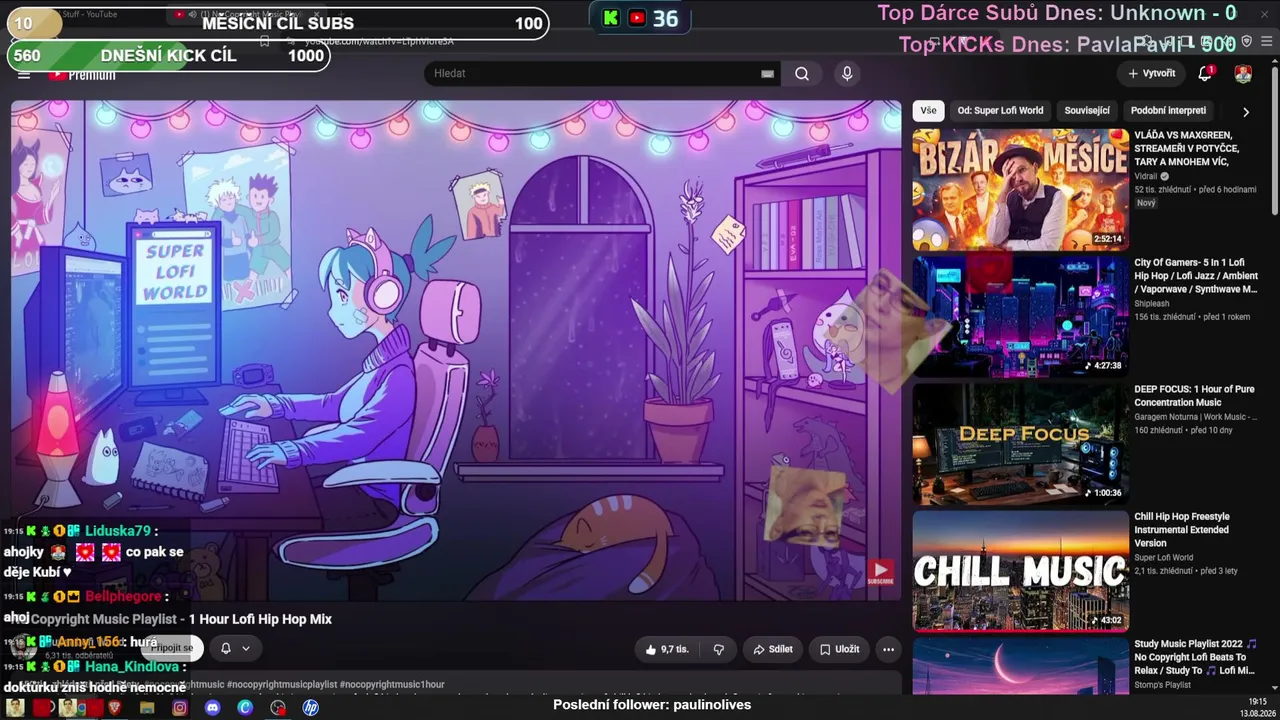
Task: Open the browser hamburger menu
Action: tap(1269, 41)
